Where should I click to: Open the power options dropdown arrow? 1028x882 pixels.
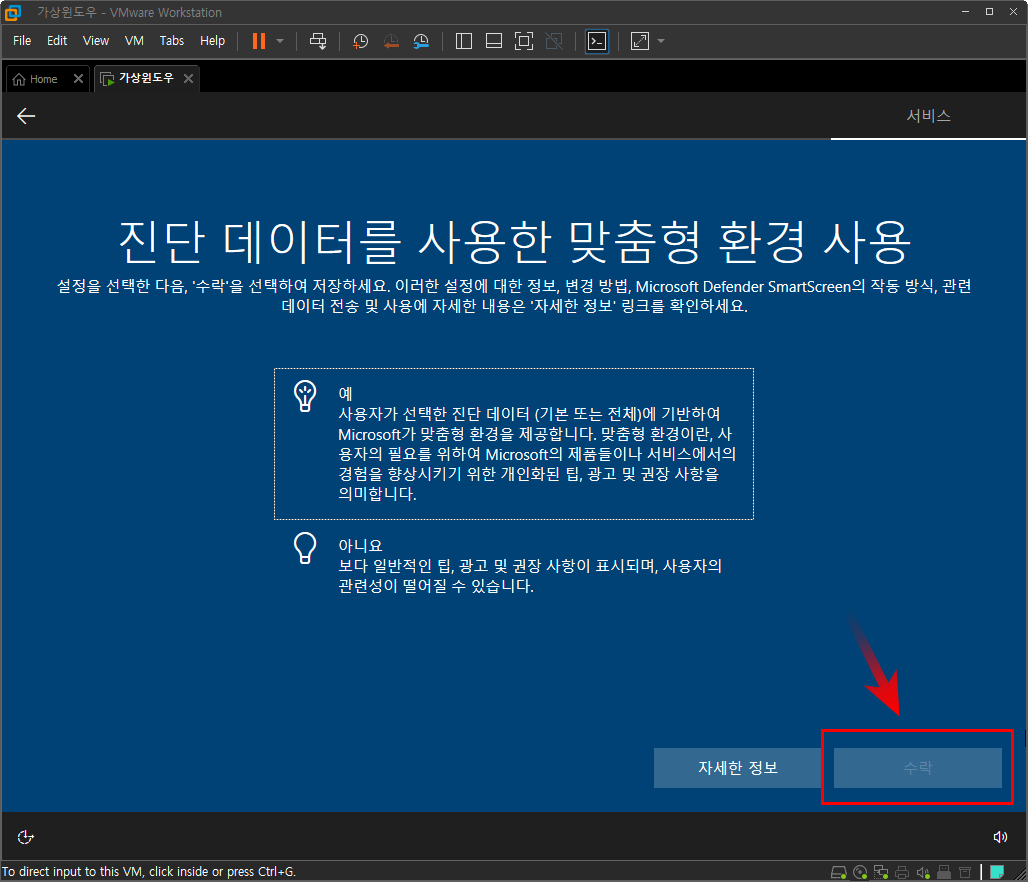pos(280,41)
